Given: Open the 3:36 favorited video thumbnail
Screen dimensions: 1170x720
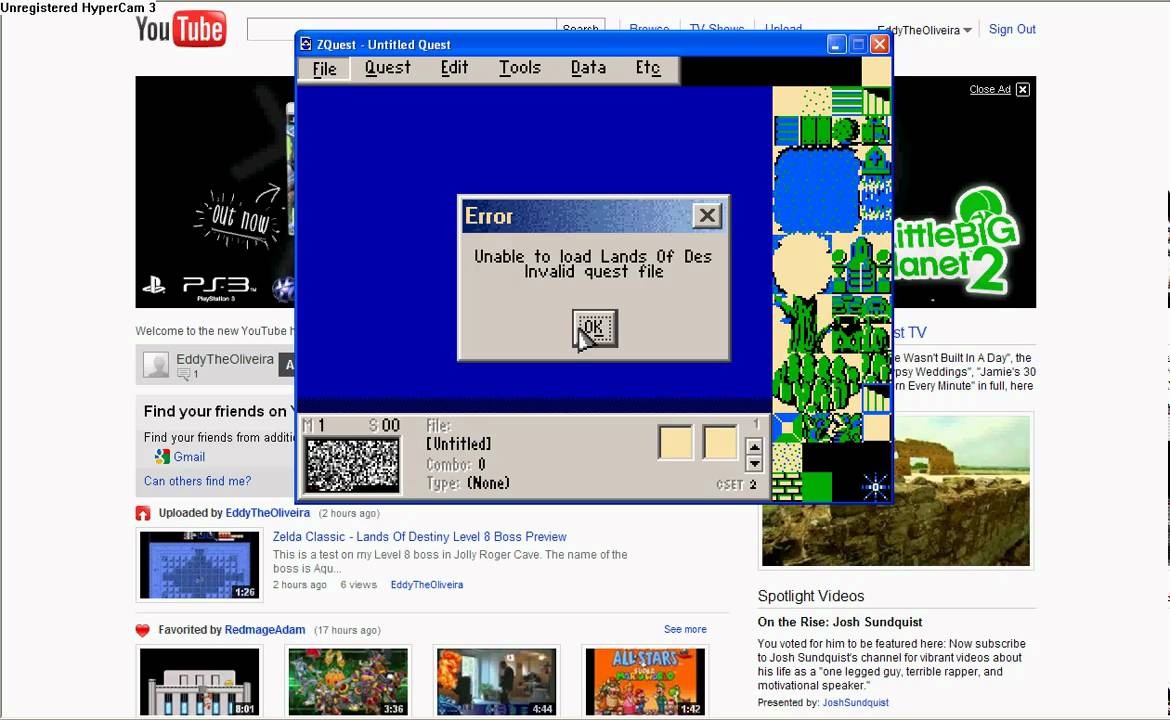Looking at the screenshot, I should coord(348,681).
